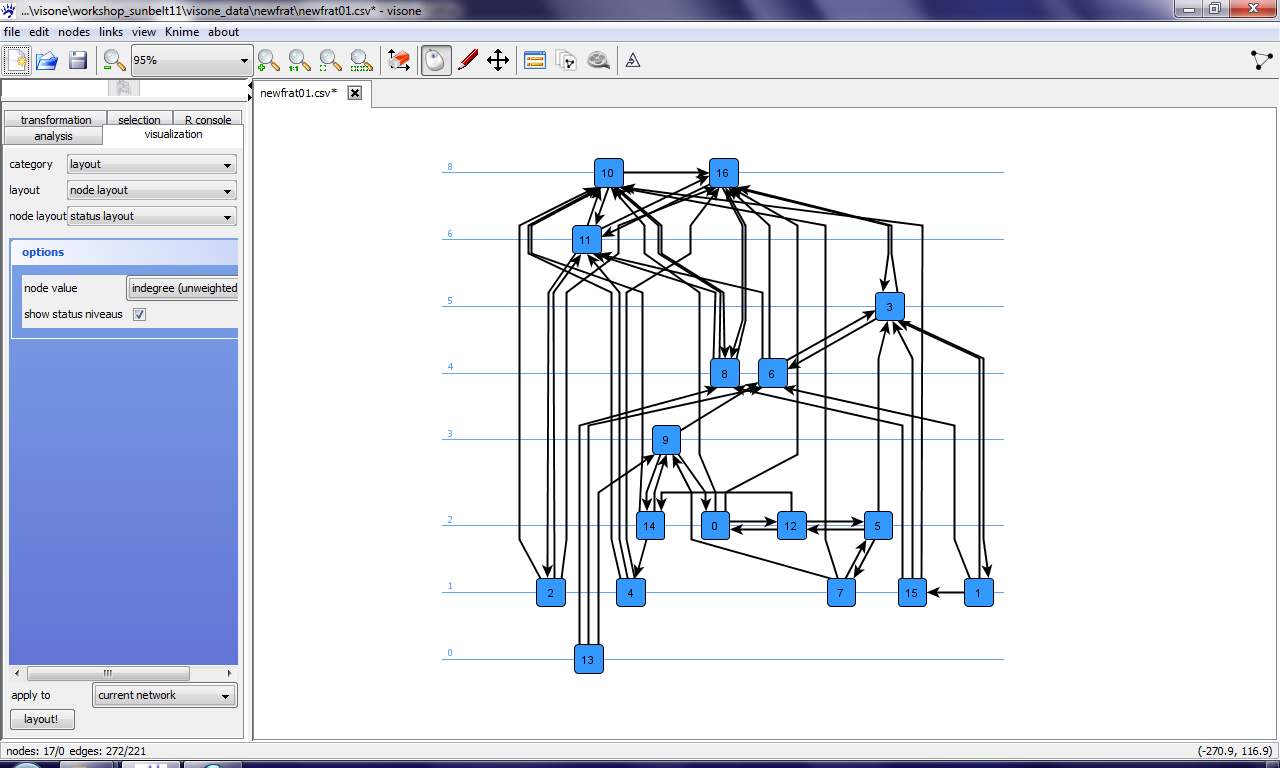The height and width of the screenshot is (768, 1280).
Task: Switch to the selection tab
Action: coord(139,119)
